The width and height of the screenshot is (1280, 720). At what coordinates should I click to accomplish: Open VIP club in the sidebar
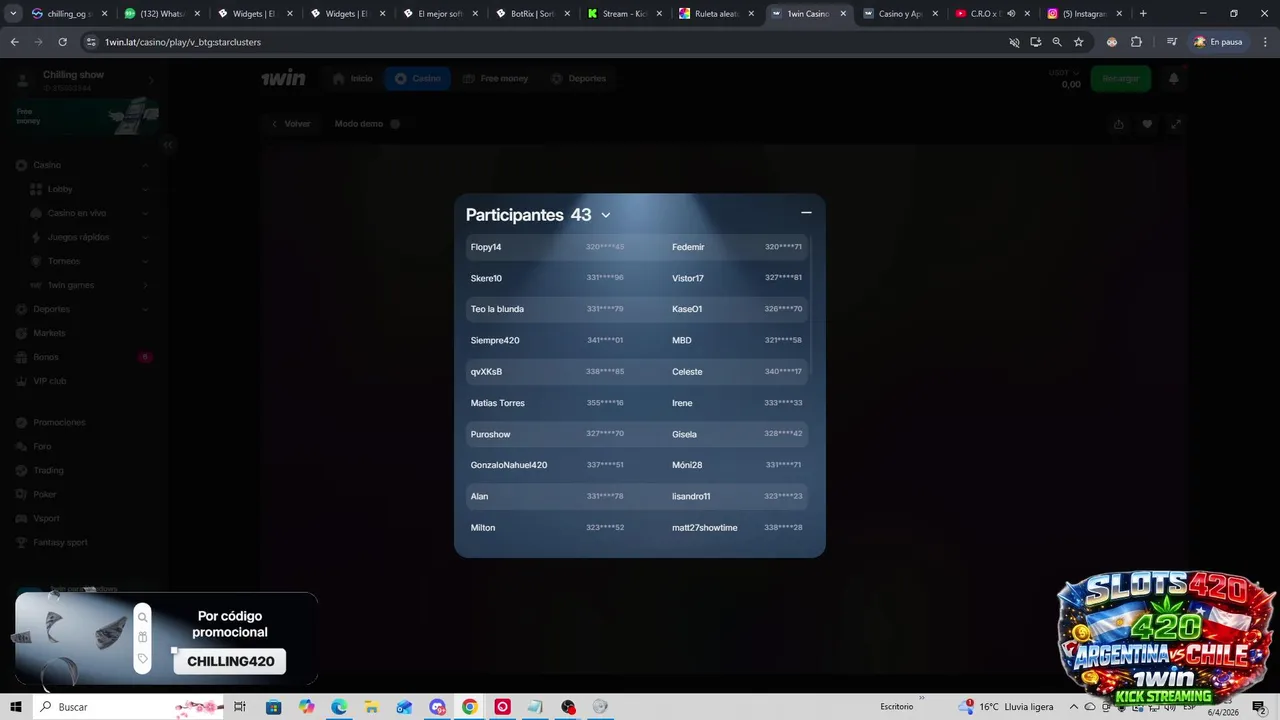click(x=50, y=381)
